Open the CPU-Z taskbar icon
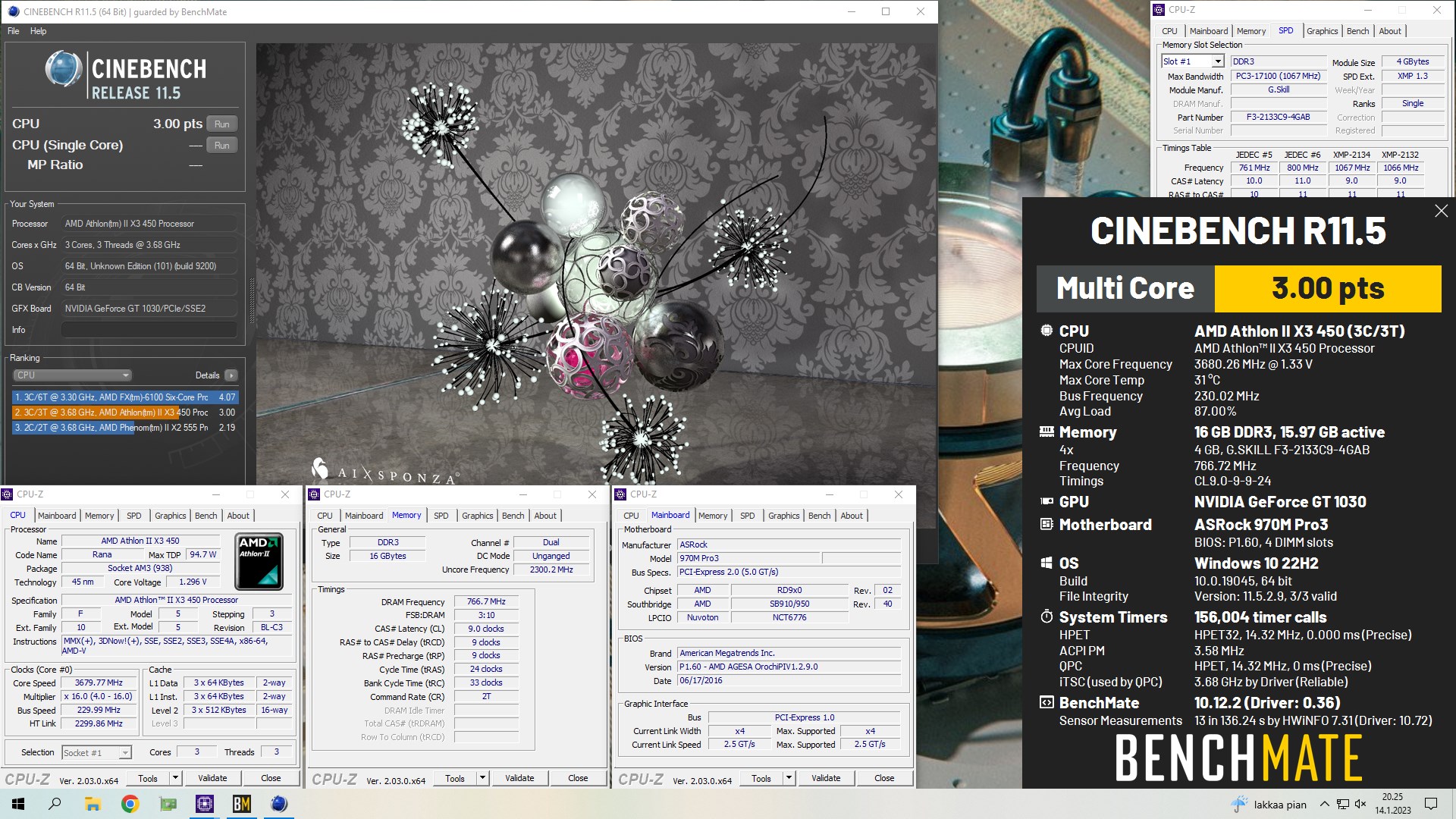The height and width of the screenshot is (819, 1456). tap(205, 804)
